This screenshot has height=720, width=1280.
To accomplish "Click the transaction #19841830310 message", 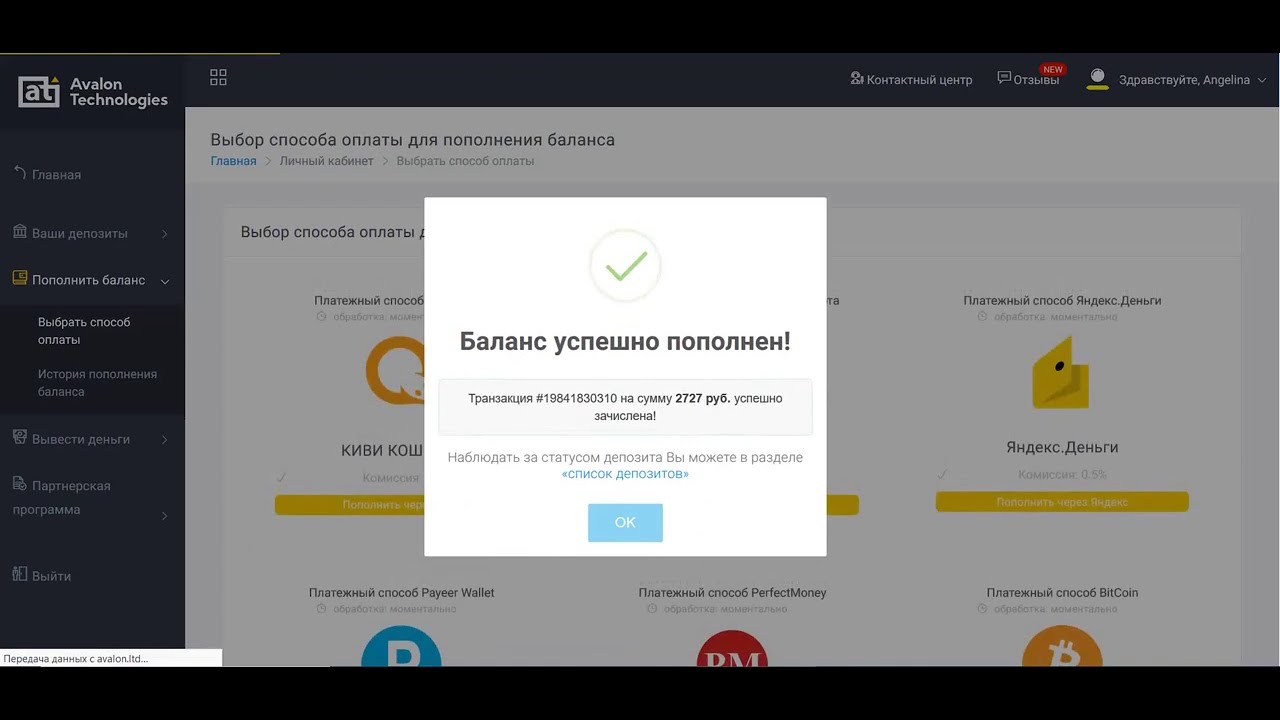I will [x=625, y=407].
